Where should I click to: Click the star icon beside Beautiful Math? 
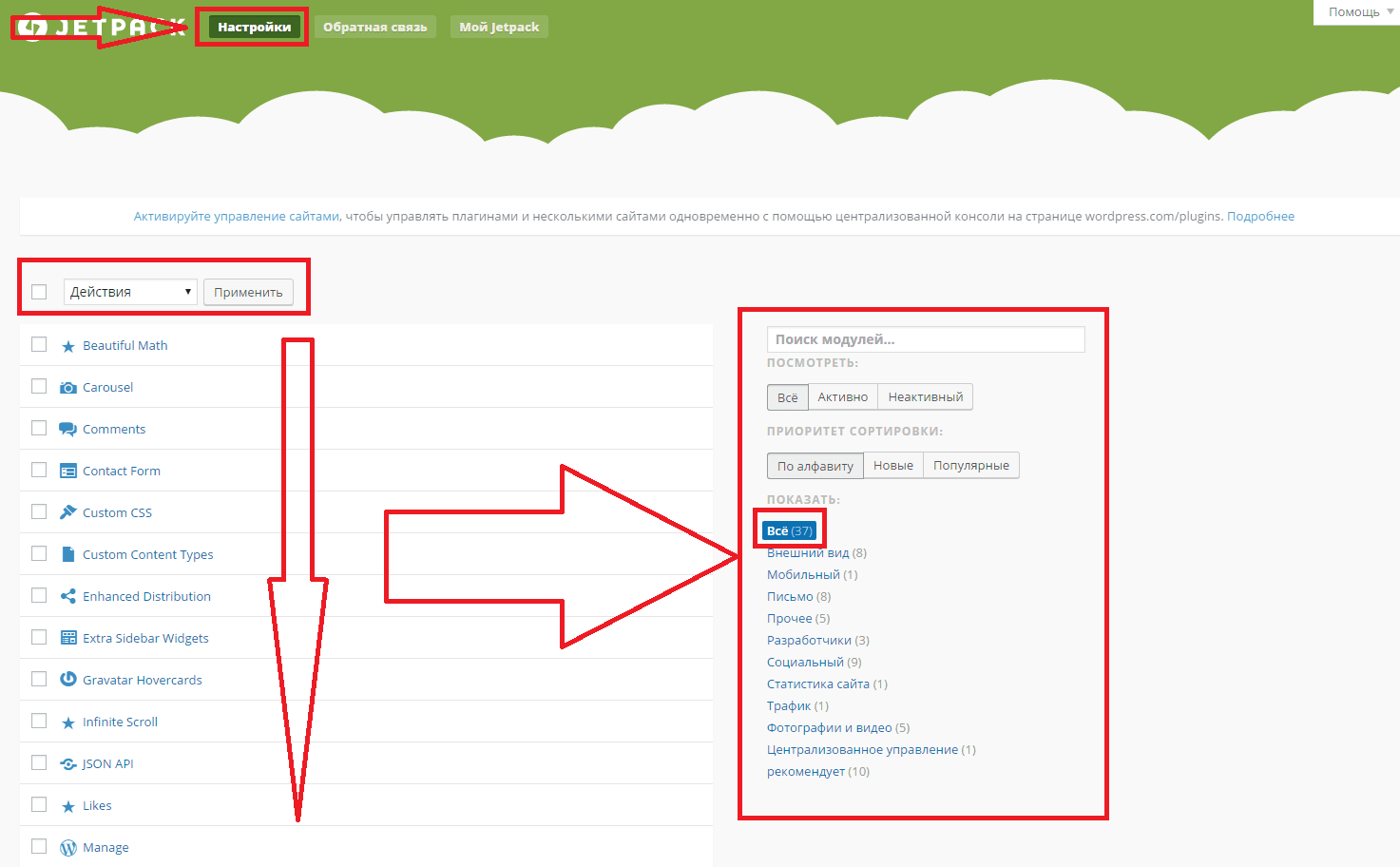click(68, 346)
